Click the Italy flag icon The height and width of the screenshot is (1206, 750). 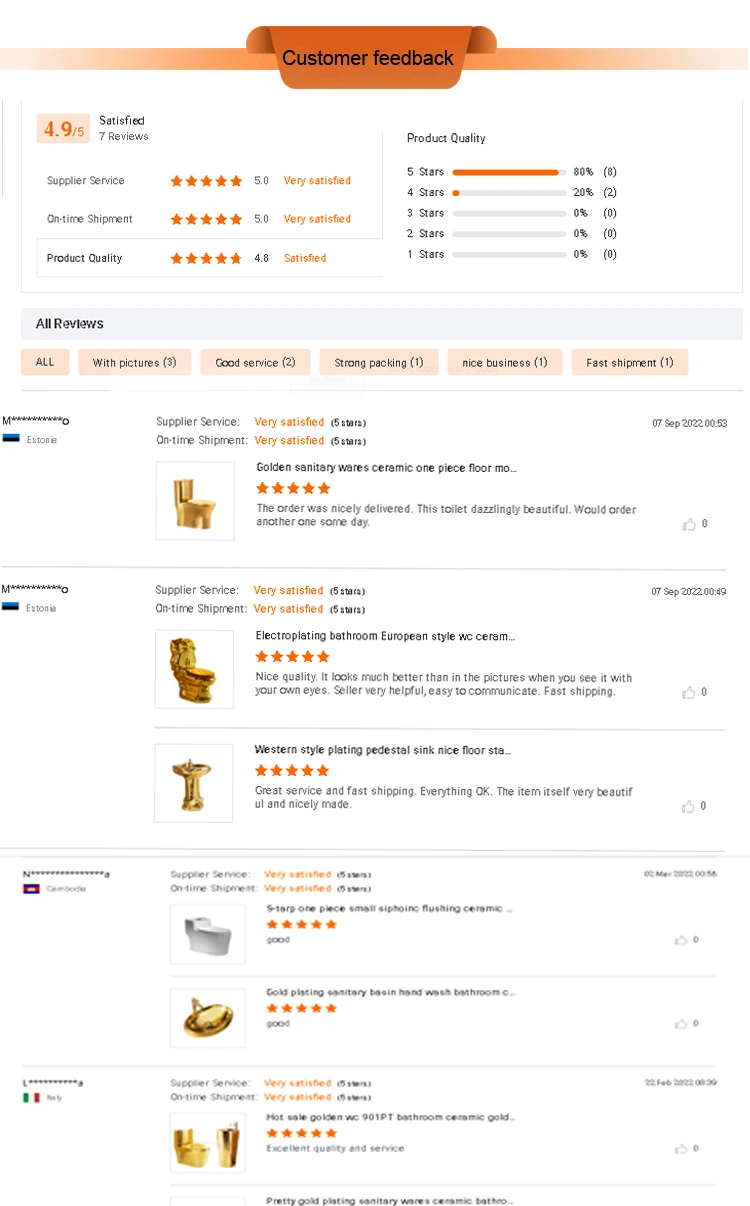click(x=31, y=1097)
